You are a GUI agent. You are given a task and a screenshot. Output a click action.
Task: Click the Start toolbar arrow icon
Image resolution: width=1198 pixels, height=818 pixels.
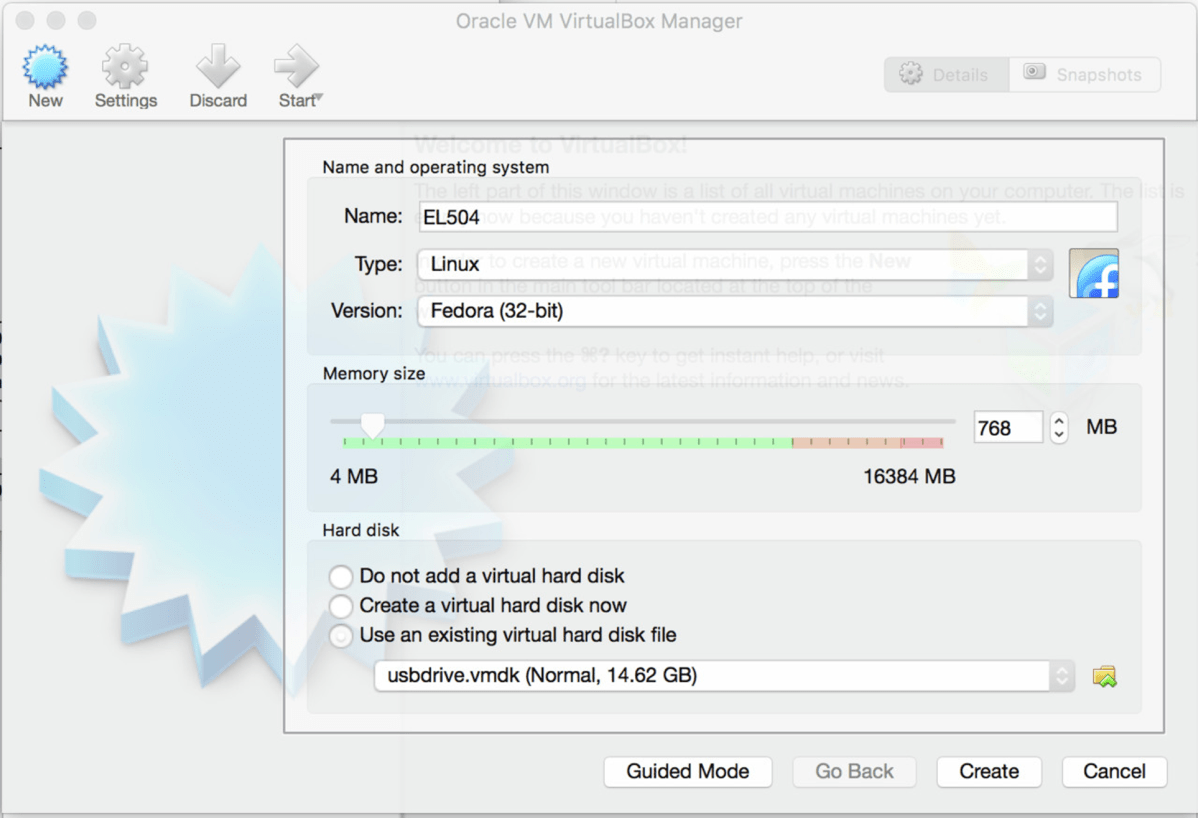(296, 66)
